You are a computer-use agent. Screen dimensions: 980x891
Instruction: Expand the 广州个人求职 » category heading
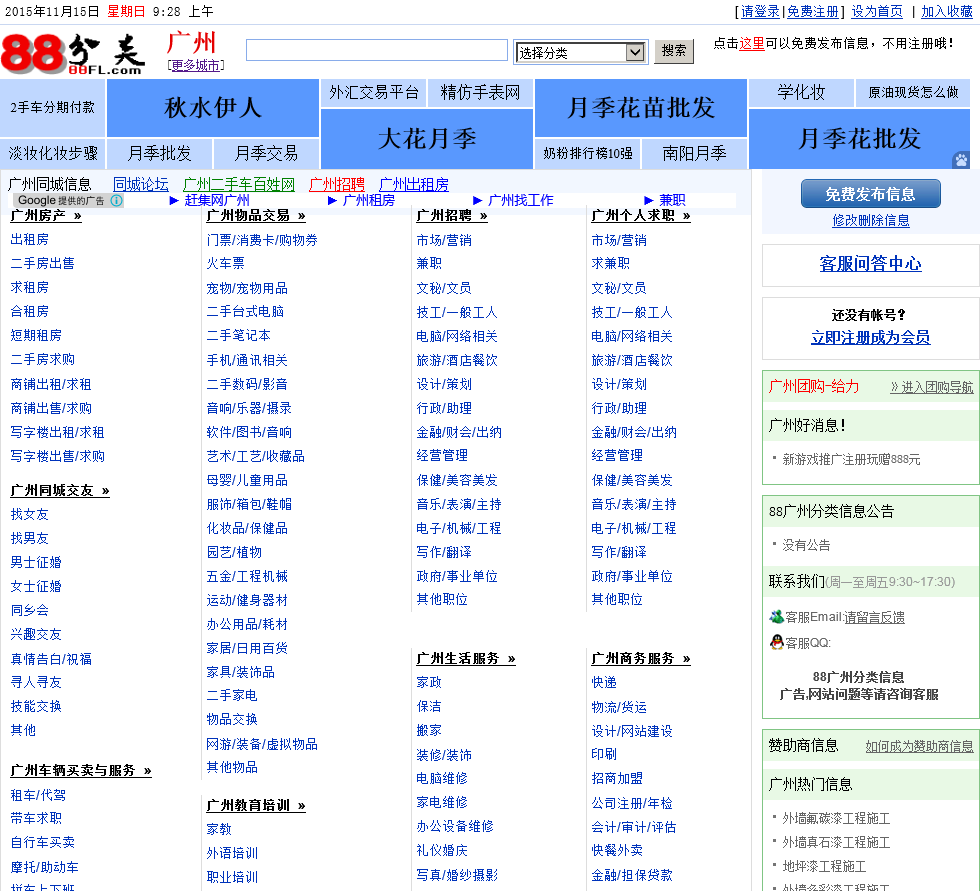coord(641,216)
